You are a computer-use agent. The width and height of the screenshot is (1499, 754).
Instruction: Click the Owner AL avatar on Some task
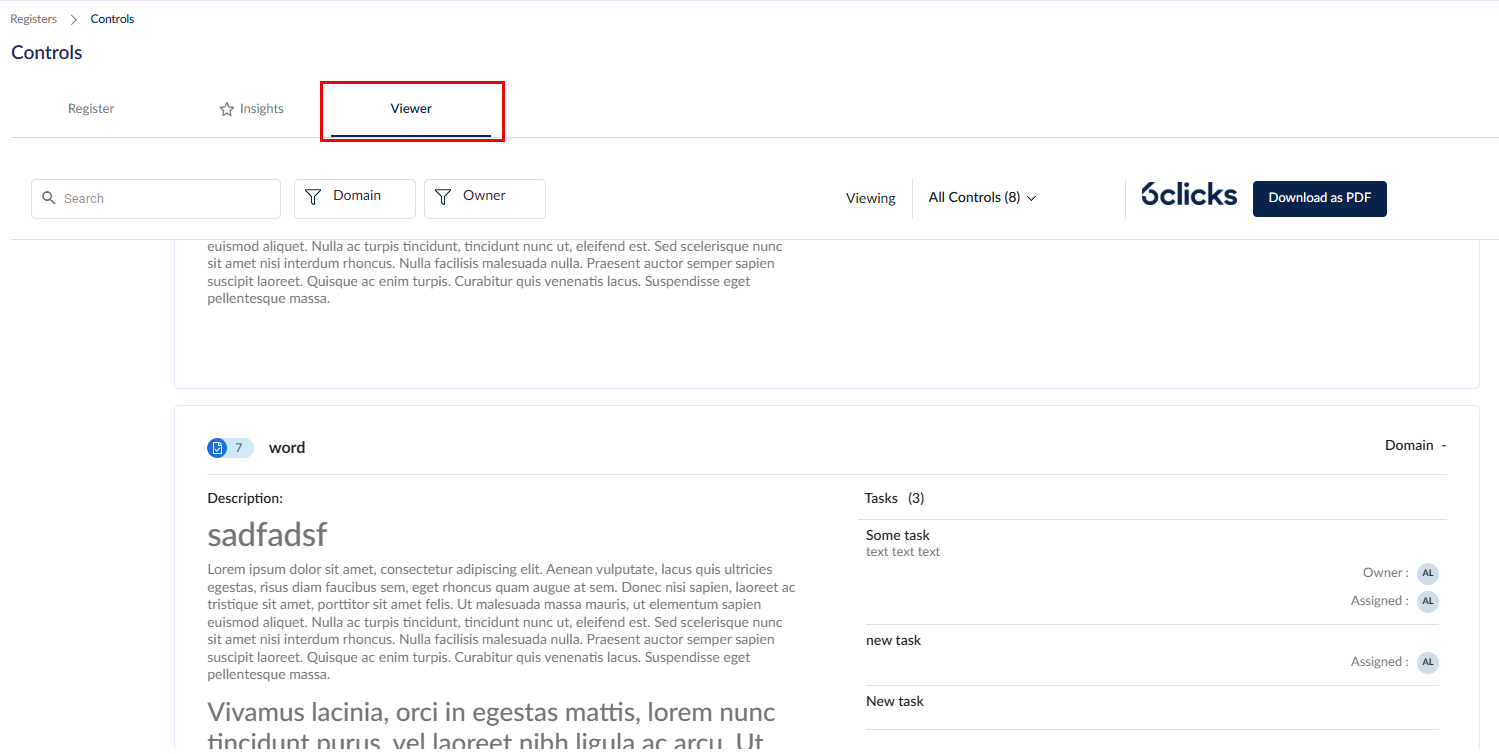click(1428, 573)
